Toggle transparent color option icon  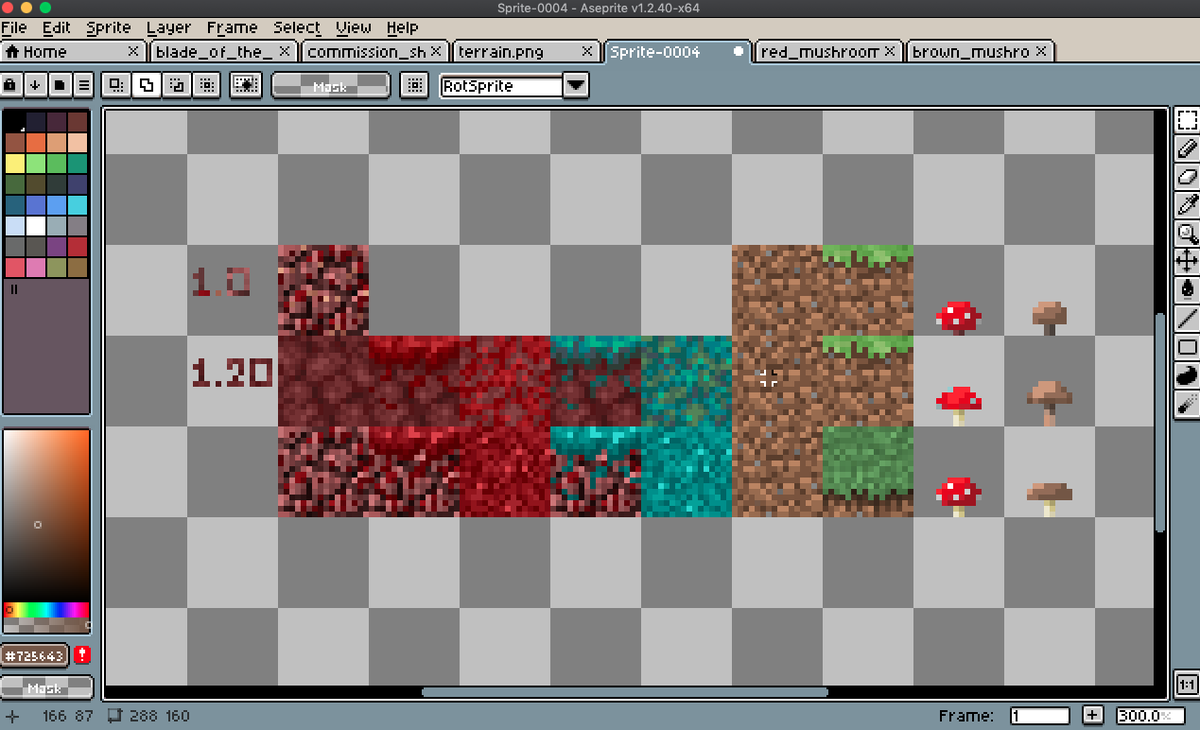coord(245,86)
